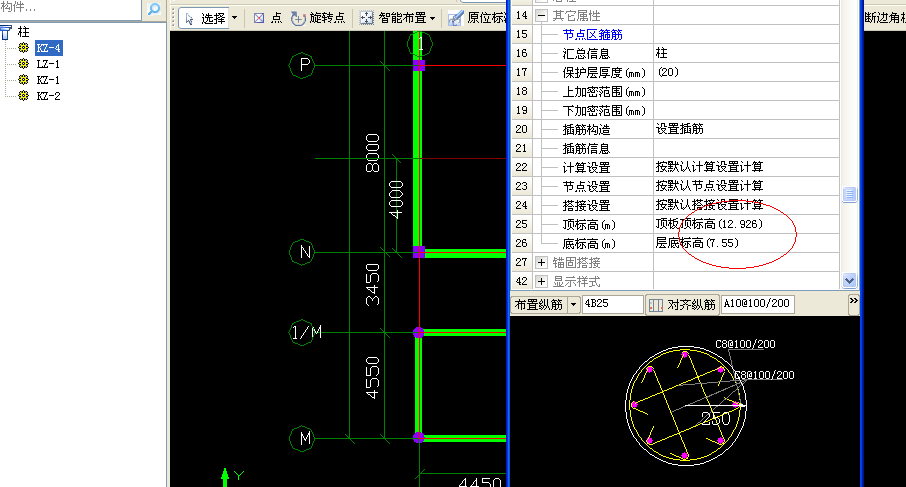The width and height of the screenshot is (906, 487).
Task: Click the axis P bubble
Action: pos(302,65)
